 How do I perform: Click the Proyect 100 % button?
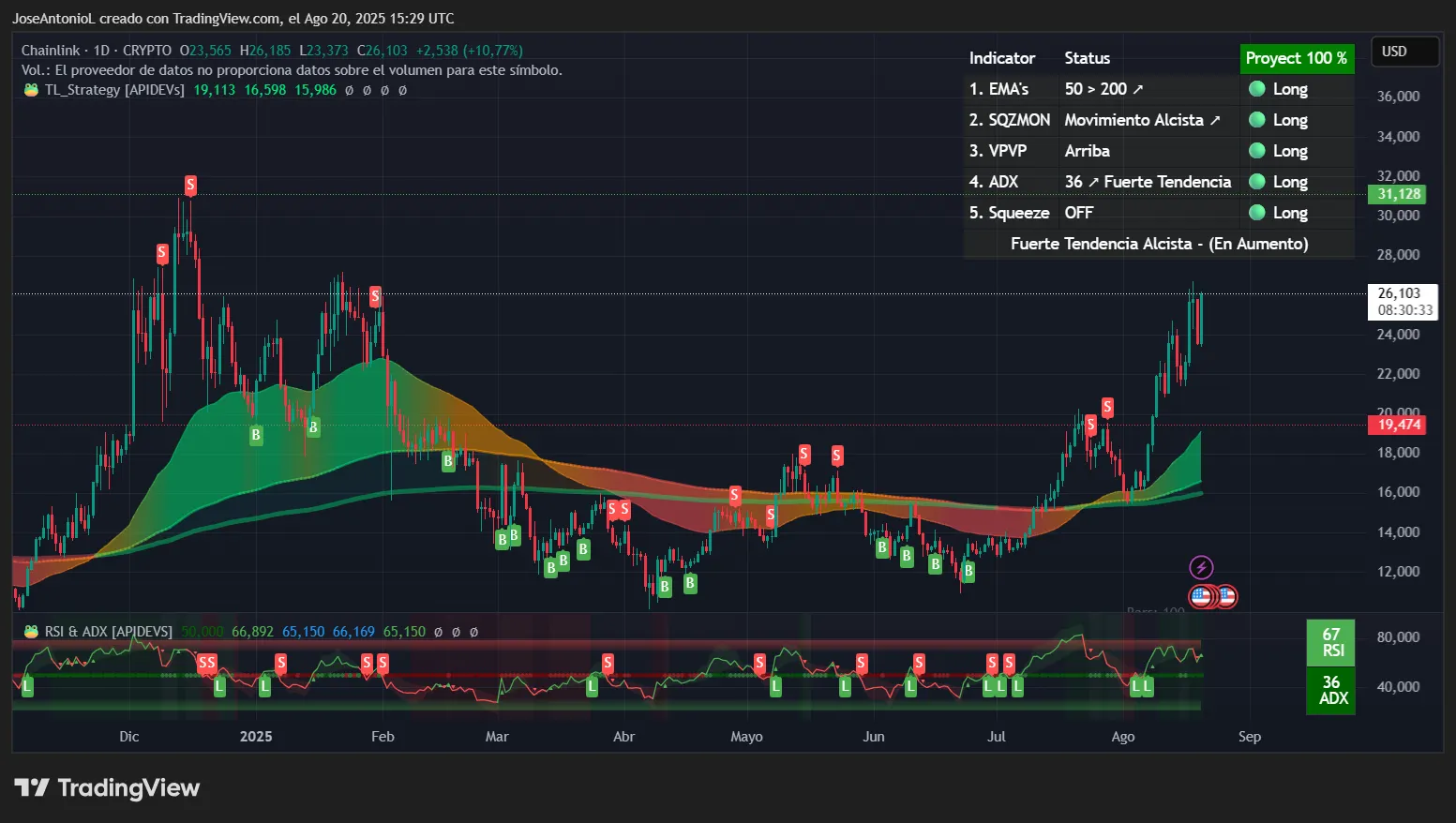(1297, 58)
